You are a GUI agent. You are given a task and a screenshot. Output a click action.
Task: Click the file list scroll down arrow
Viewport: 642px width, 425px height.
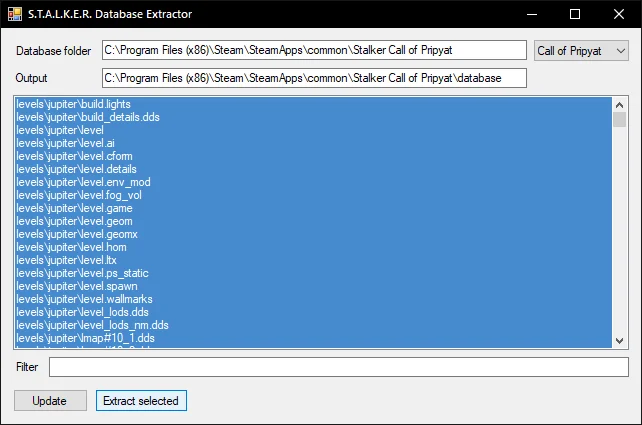coord(619,341)
